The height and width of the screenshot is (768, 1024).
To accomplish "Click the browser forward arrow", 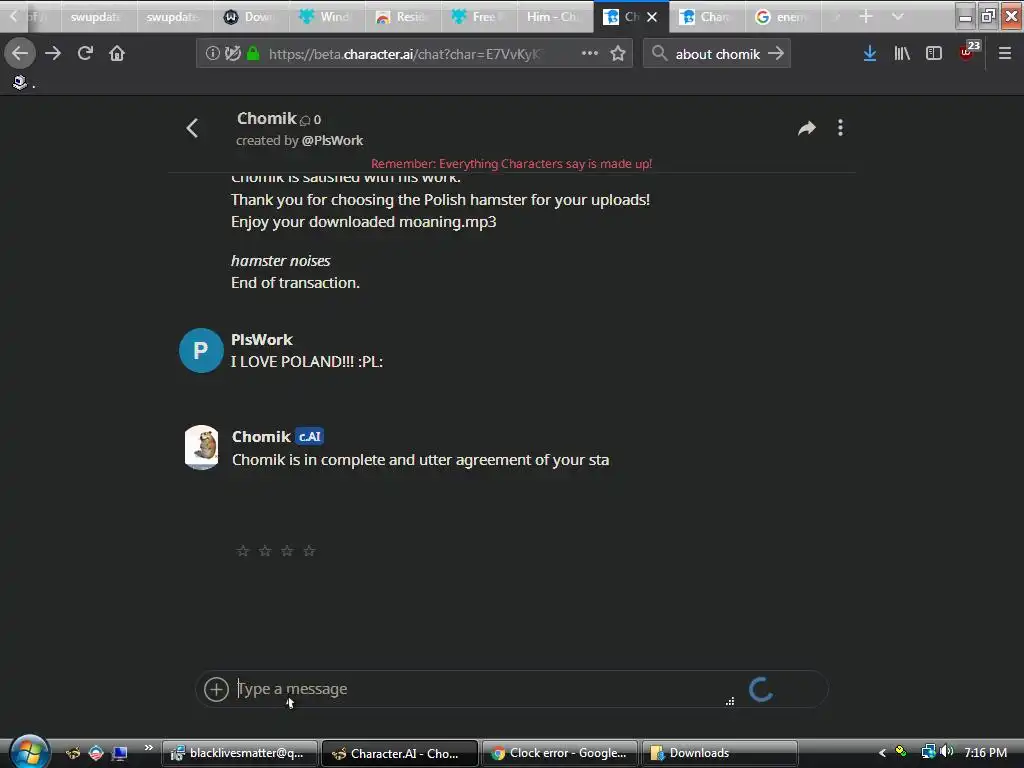I will [53, 54].
